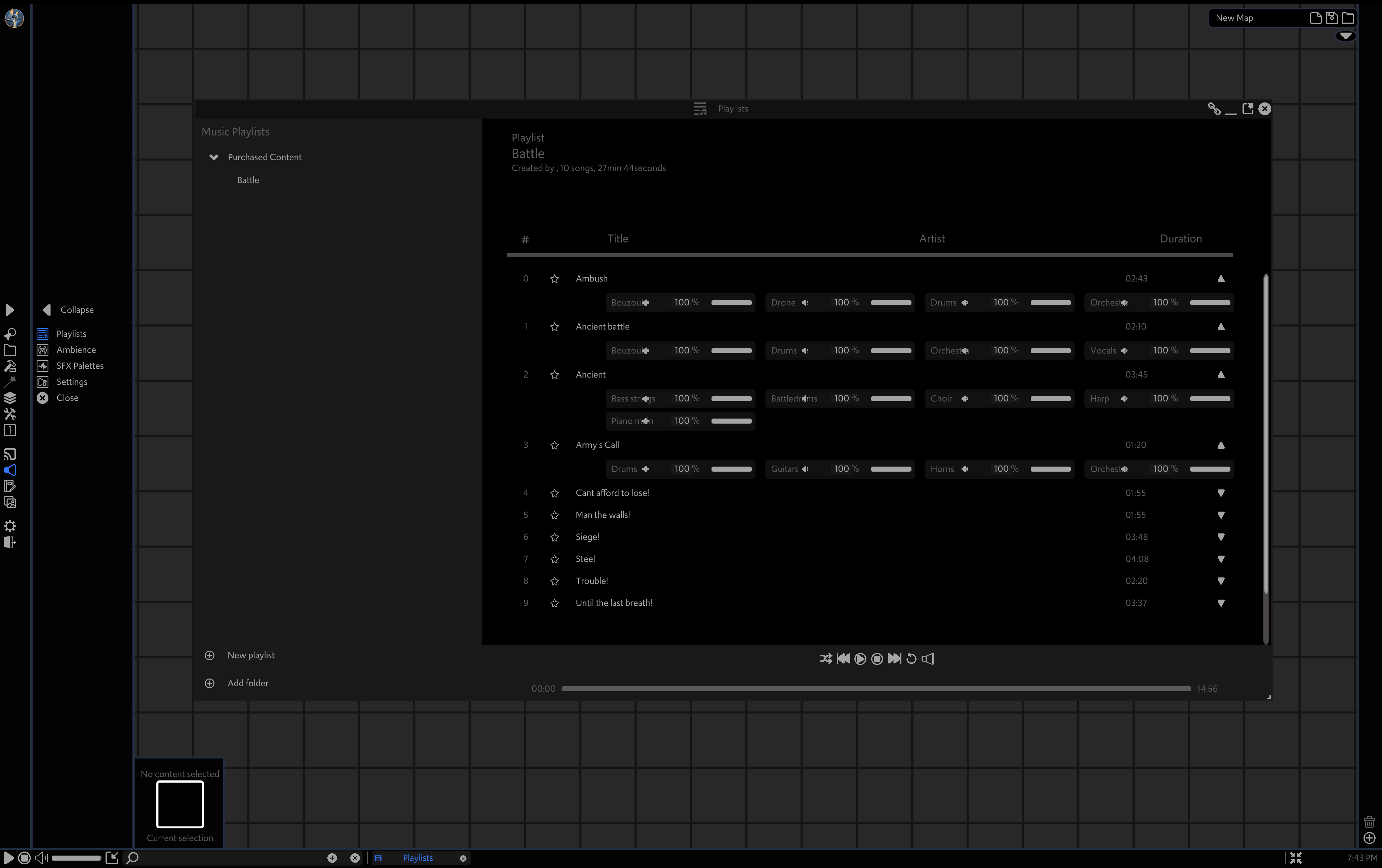
Task: Expand stems for Siege! track
Action: 1221,537
